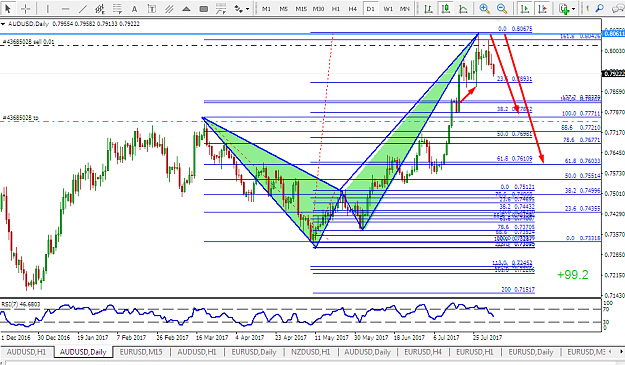Viewport: 625px width, 365px height.
Task: Switch chart to M1 timeframe
Action: tap(266, 8)
